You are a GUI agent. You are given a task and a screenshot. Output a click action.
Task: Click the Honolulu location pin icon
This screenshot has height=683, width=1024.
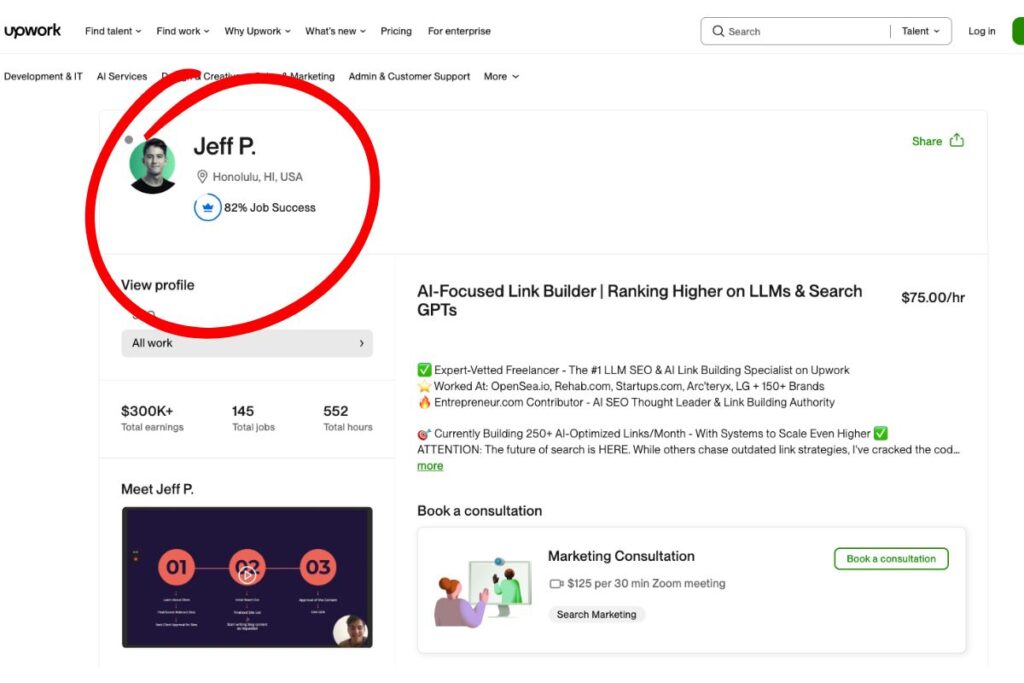(x=202, y=177)
